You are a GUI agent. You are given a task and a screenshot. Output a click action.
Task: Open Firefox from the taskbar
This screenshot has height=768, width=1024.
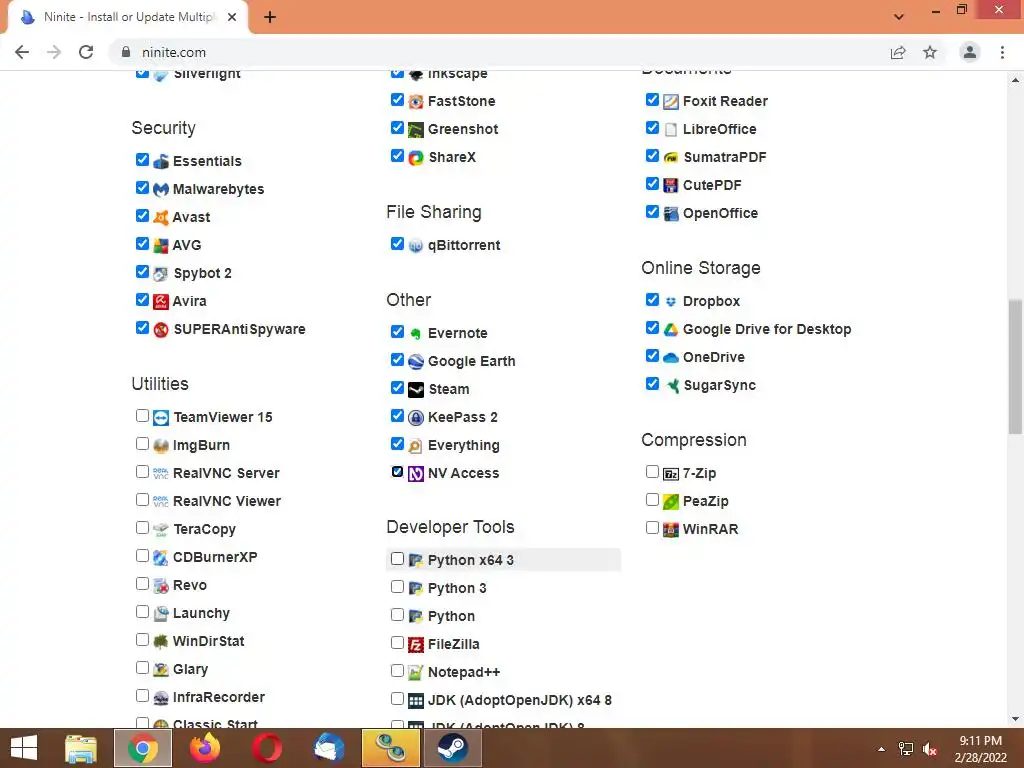point(205,748)
